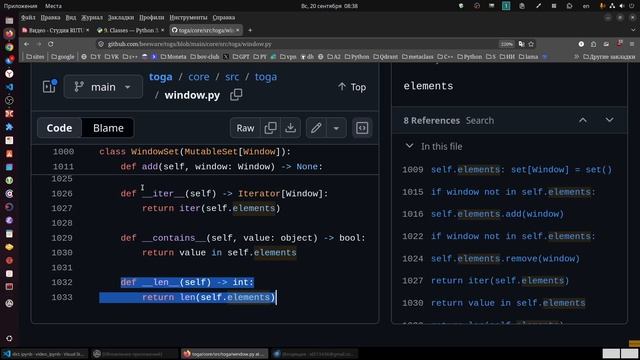
Task: Download raw file icon
Action: [291, 128]
